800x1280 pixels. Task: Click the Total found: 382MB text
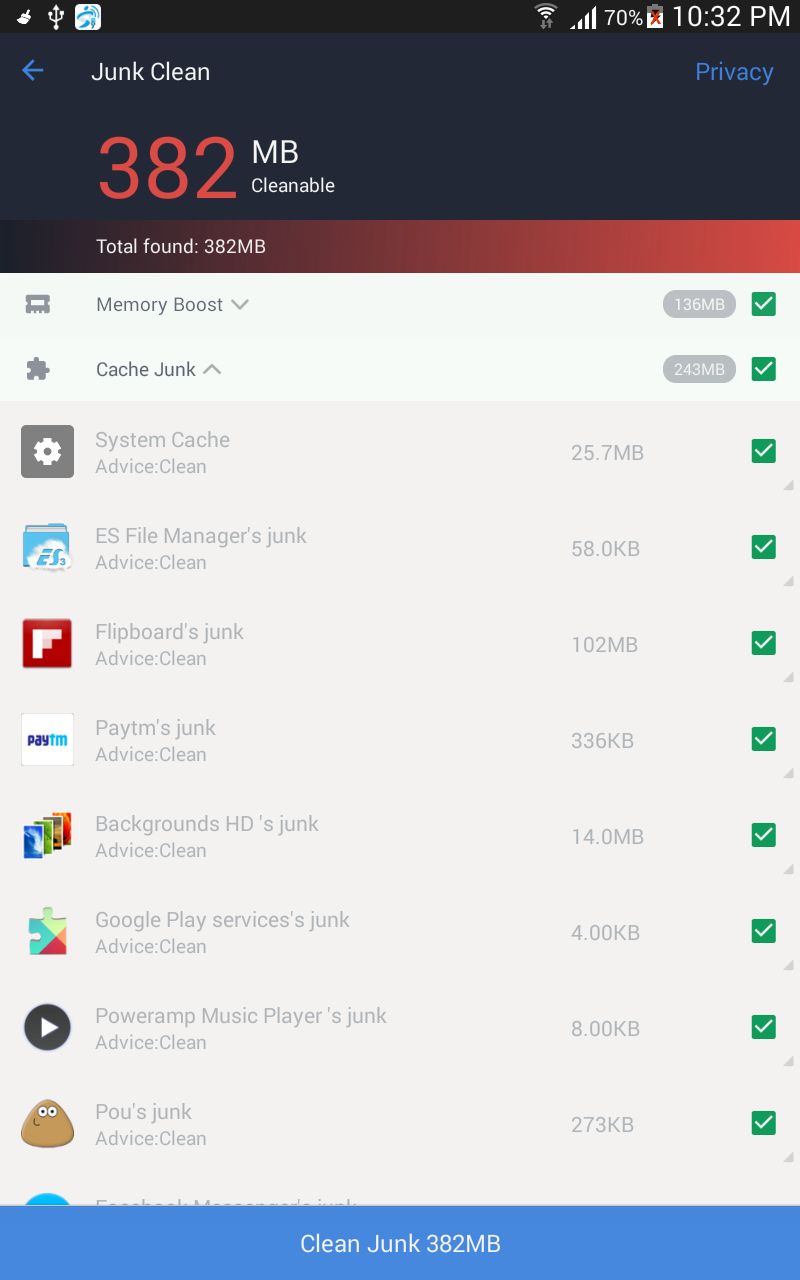[x=181, y=246]
